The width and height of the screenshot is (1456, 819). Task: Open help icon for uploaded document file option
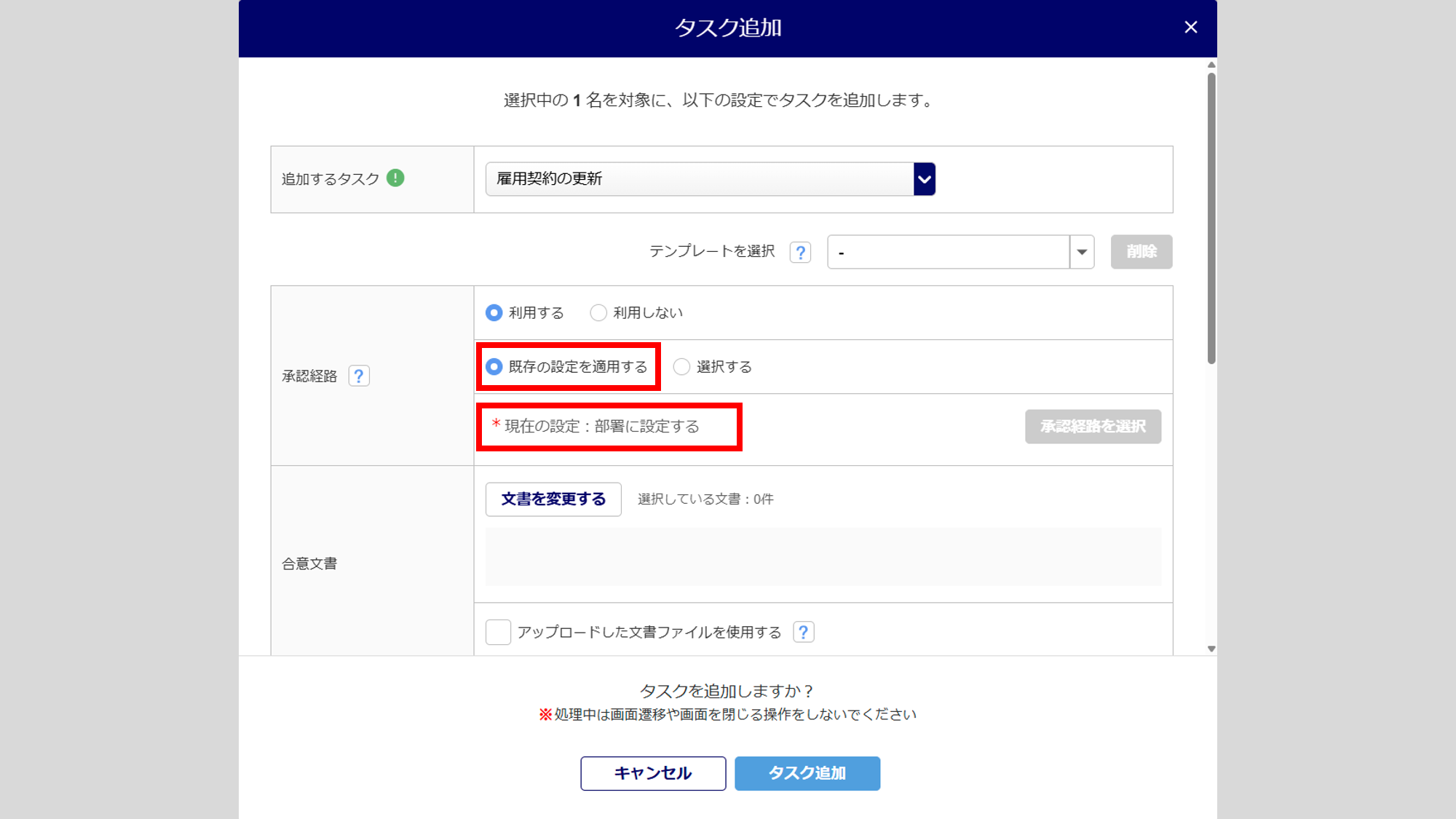tap(803, 632)
